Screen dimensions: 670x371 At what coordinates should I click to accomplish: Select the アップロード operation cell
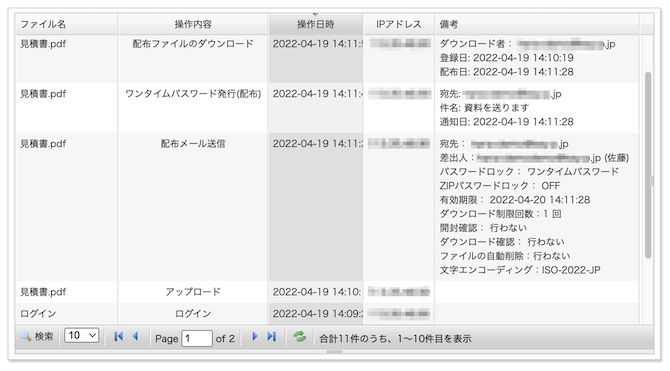point(193,292)
